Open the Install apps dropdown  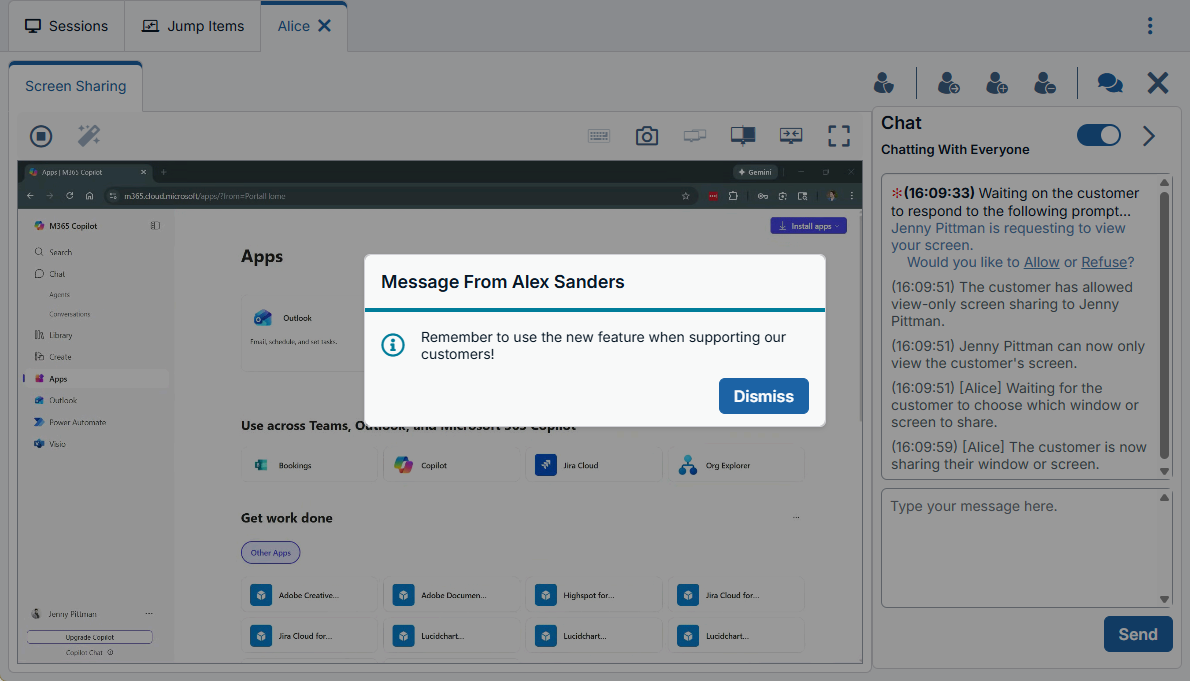pyautogui.click(x=808, y=226)
